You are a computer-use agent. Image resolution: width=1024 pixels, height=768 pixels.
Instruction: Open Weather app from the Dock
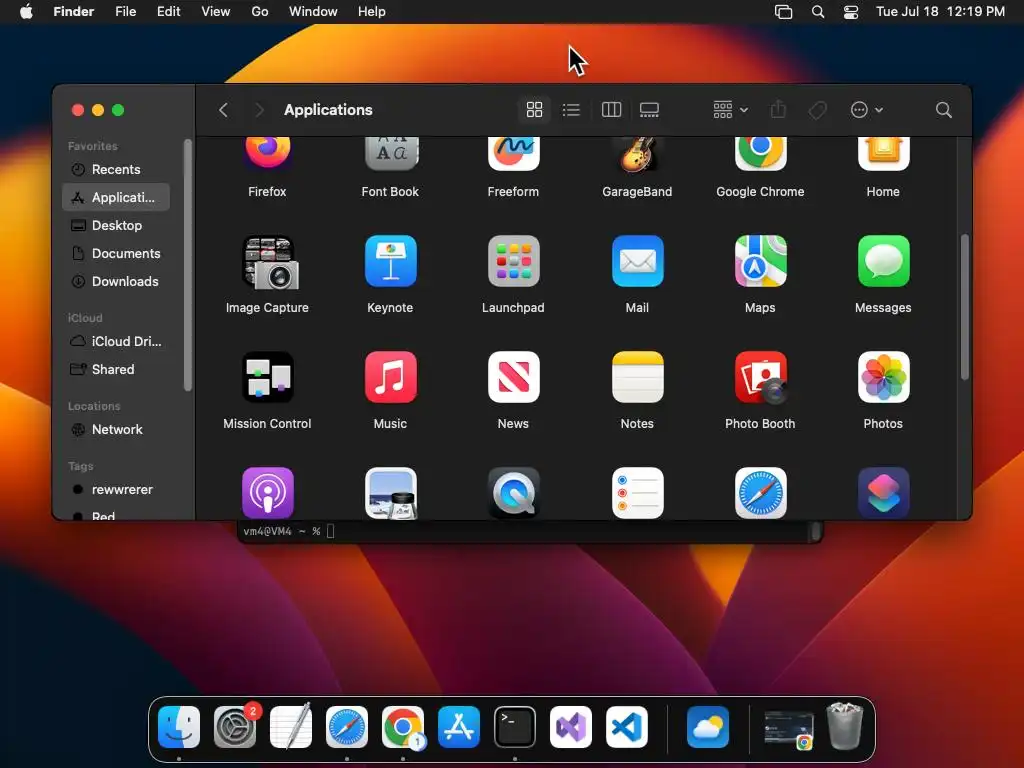[x=708, y=727]
